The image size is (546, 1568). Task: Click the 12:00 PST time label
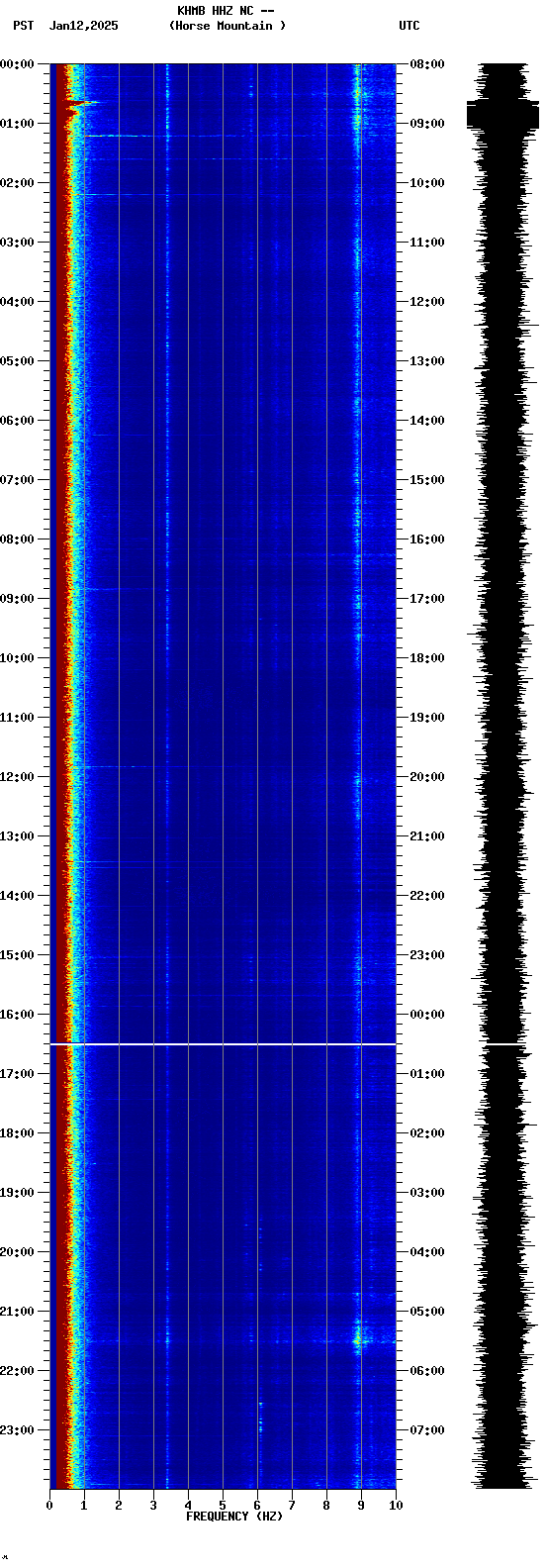17,777
